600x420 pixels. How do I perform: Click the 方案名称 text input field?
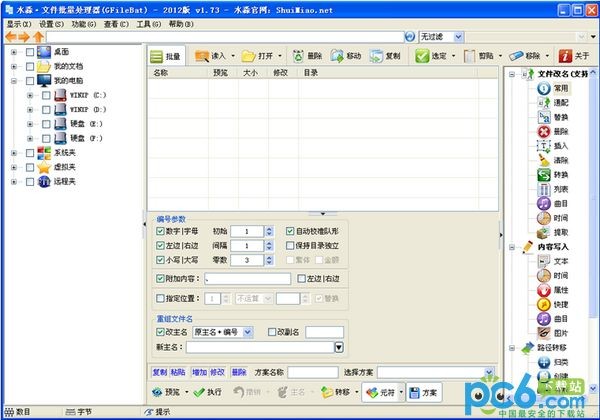point(312,371)
